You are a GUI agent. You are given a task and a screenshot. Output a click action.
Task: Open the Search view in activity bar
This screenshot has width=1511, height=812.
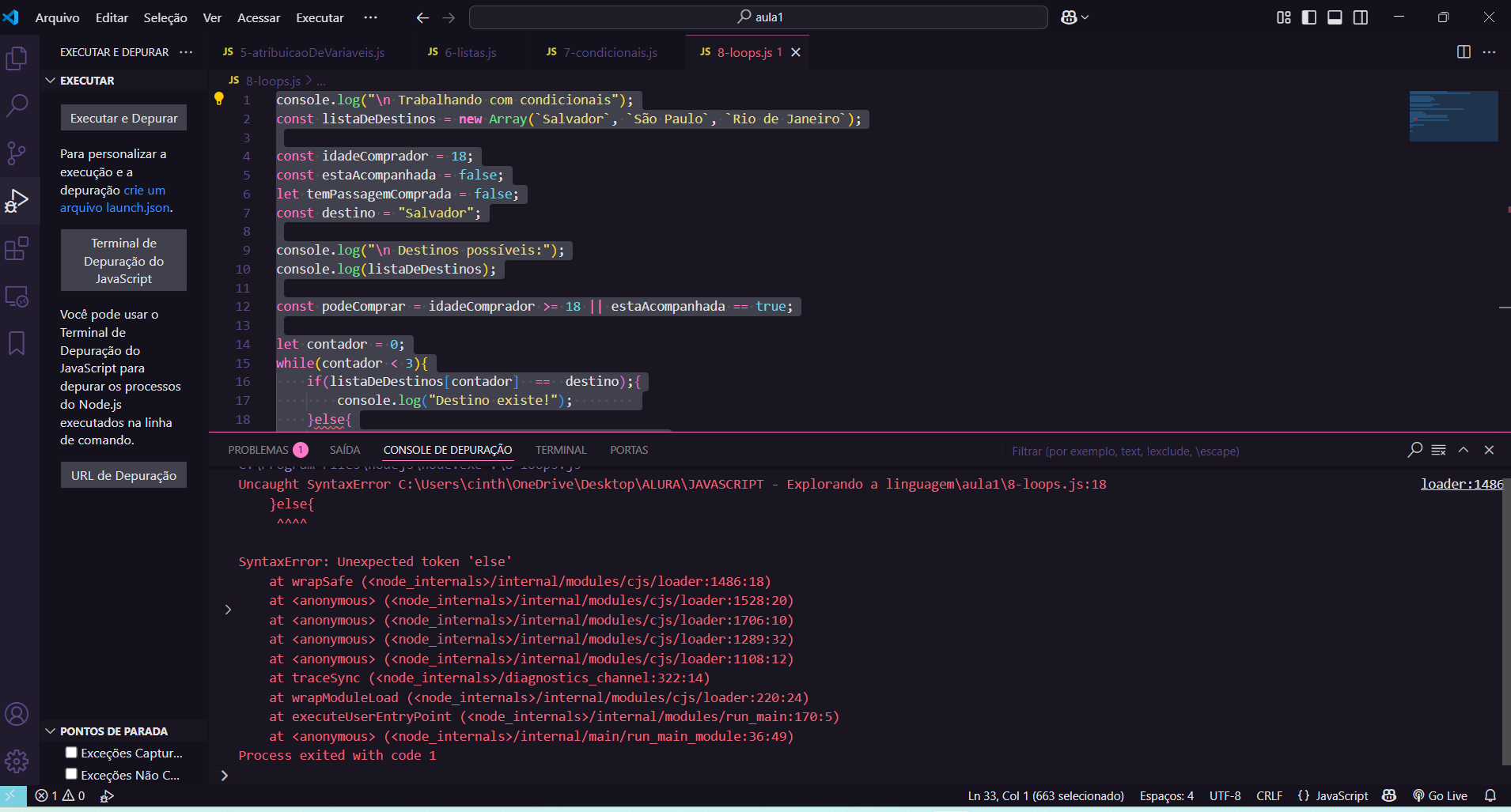pos(17,105)
